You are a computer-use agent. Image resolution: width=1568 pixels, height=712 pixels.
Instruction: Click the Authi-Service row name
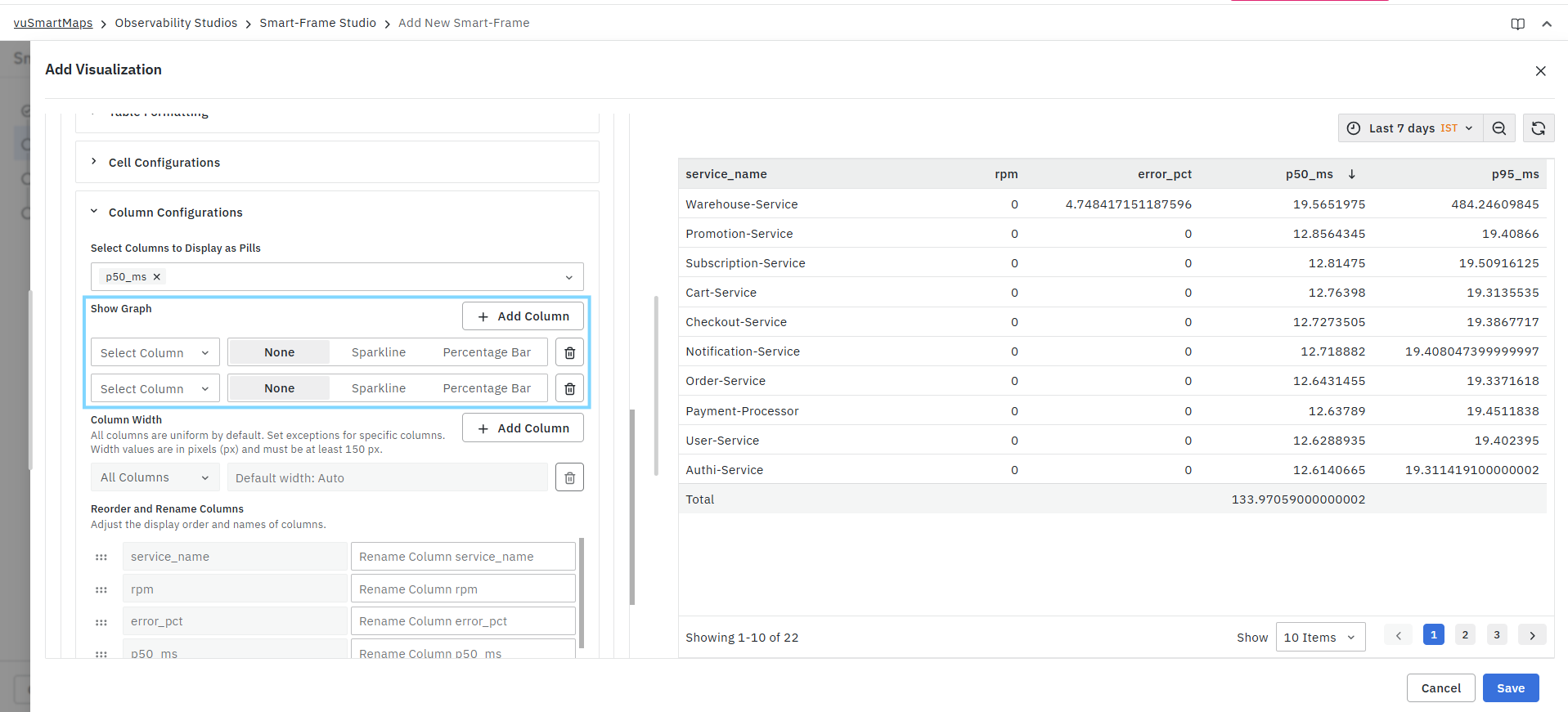(x=725, y=470)
